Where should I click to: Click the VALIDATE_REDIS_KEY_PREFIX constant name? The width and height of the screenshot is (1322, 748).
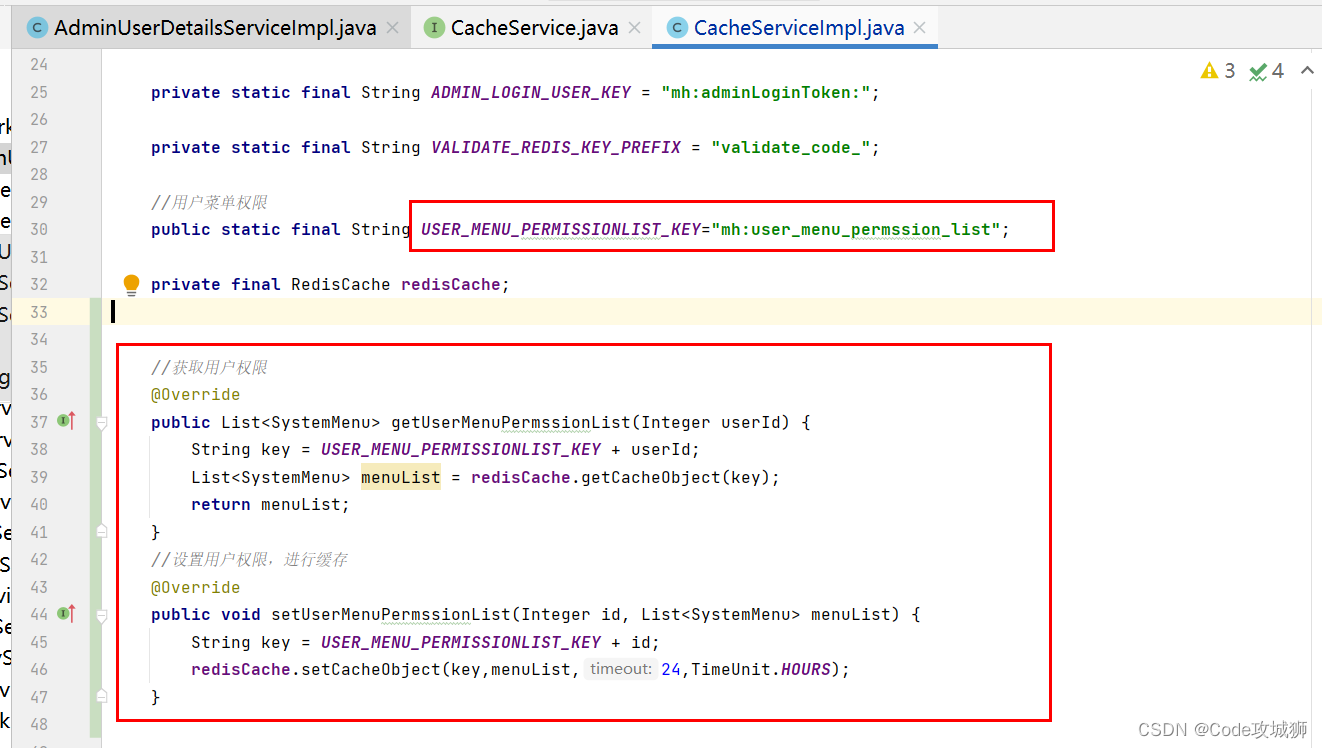coord(556,147)
